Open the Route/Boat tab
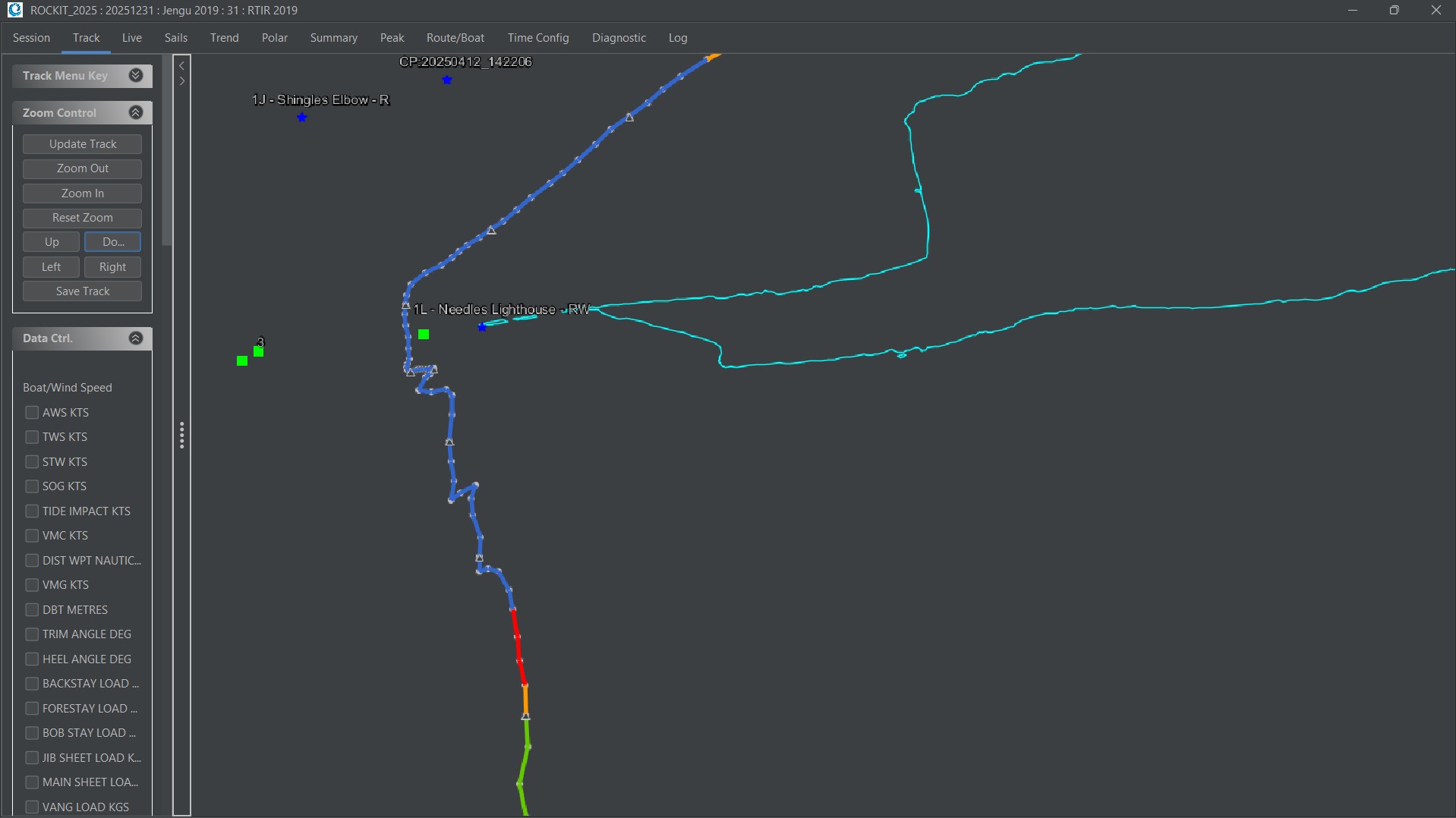 tap(455, 38)
